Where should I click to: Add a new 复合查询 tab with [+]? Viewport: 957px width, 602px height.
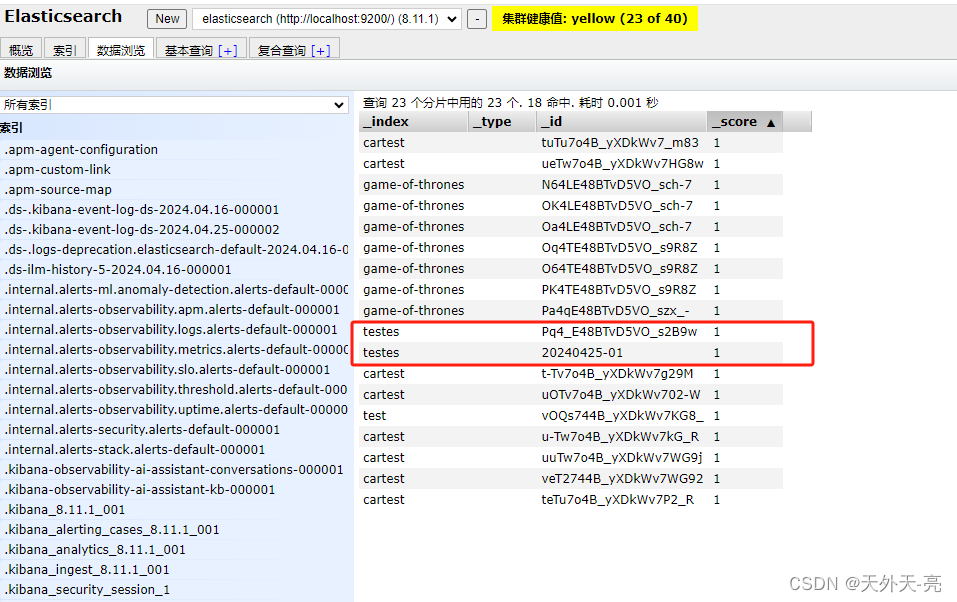click(321, 51)
